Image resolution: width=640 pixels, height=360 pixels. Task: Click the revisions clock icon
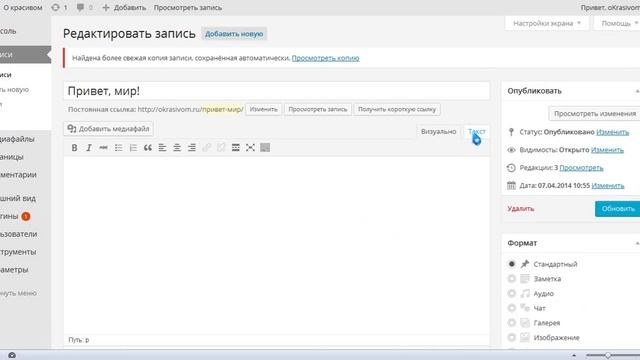pyautogui.click(x=511, y=168)
